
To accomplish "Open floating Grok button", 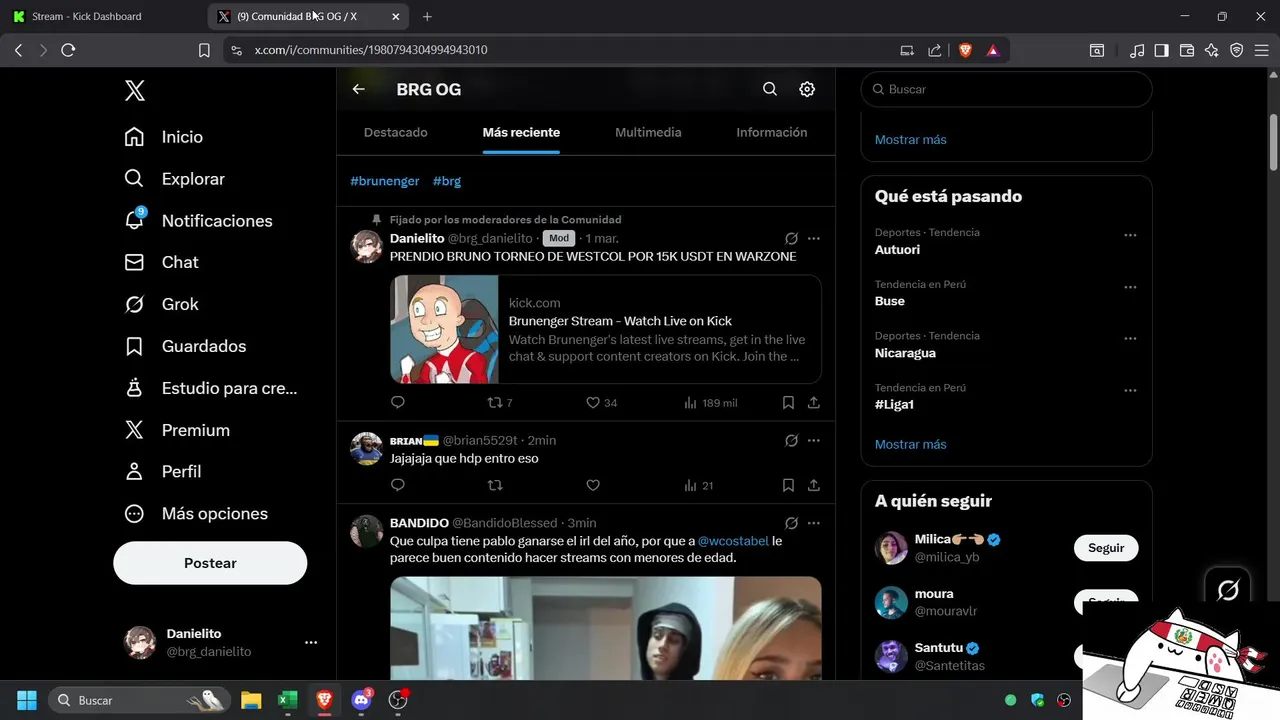I will (x=1228, y=590).
